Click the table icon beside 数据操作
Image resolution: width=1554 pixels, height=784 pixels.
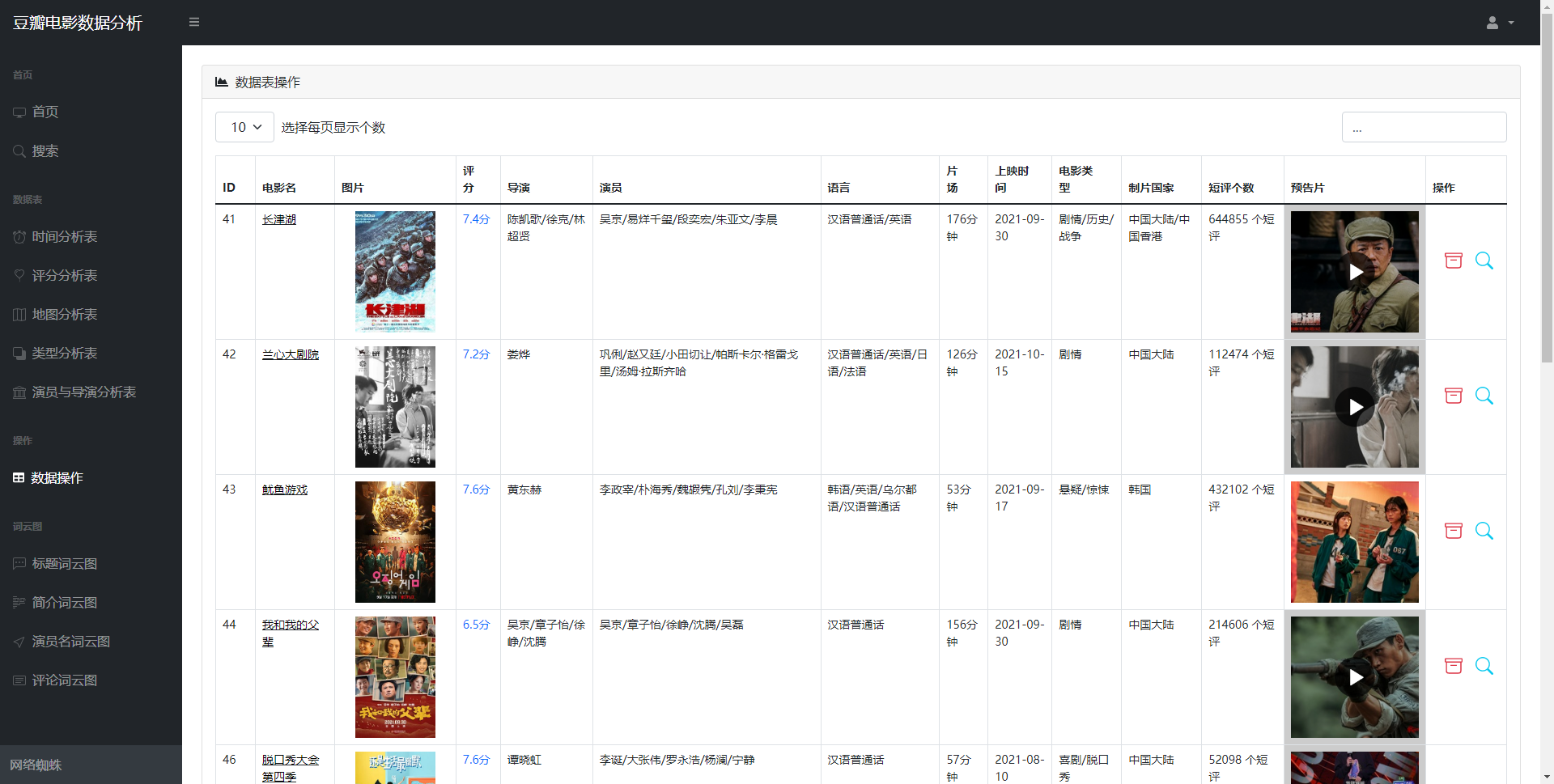19,477
